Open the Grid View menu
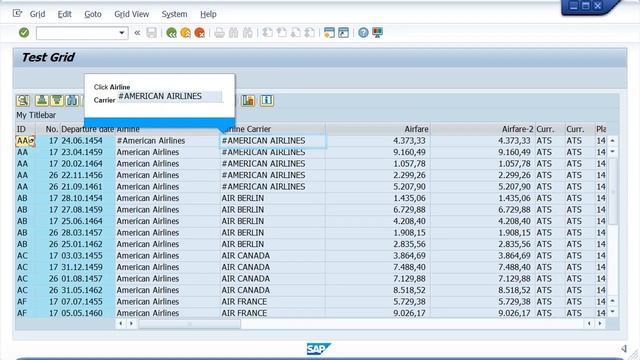 (x=131, y=14)
